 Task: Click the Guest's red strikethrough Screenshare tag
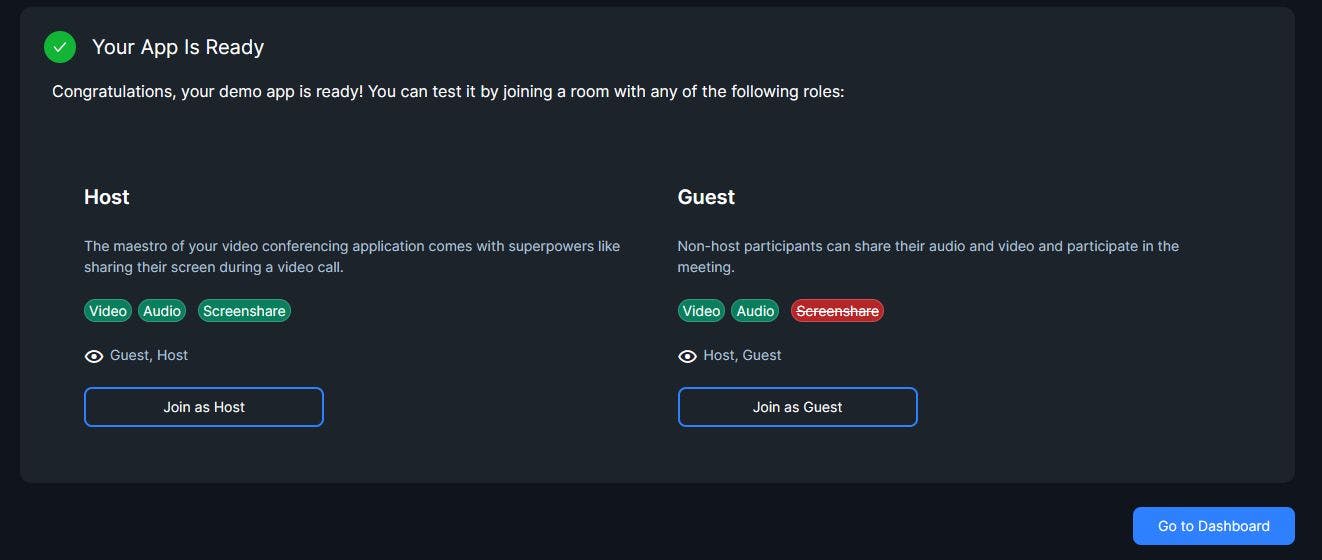837,311
